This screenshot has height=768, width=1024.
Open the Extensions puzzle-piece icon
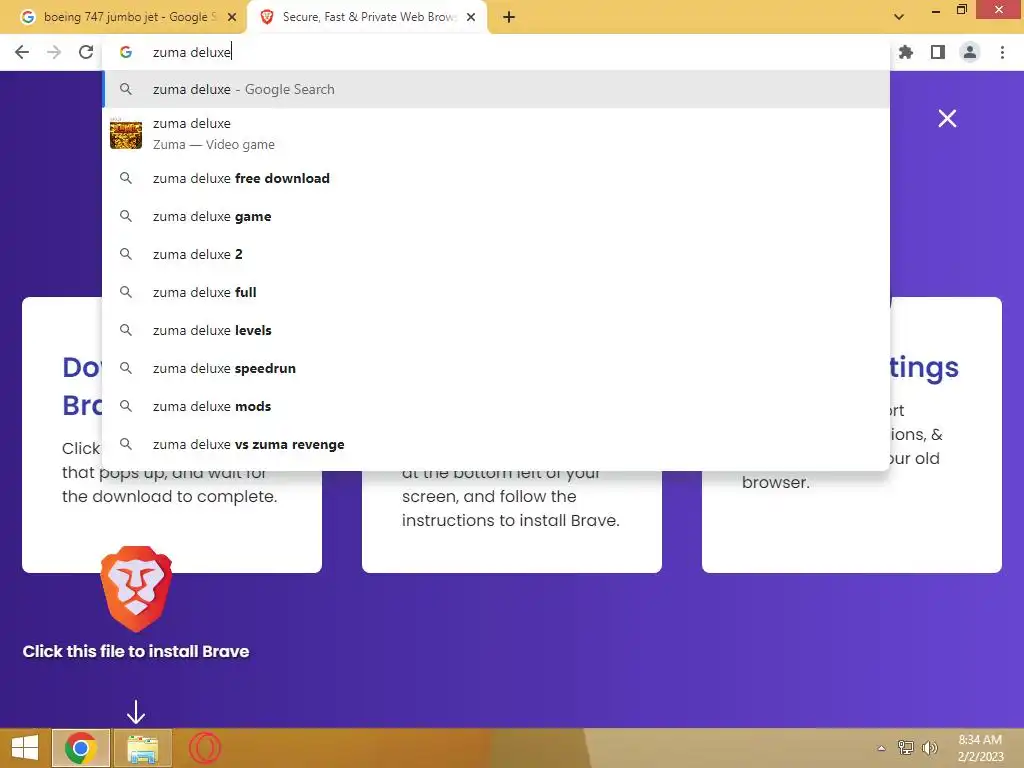pos(905,52)
